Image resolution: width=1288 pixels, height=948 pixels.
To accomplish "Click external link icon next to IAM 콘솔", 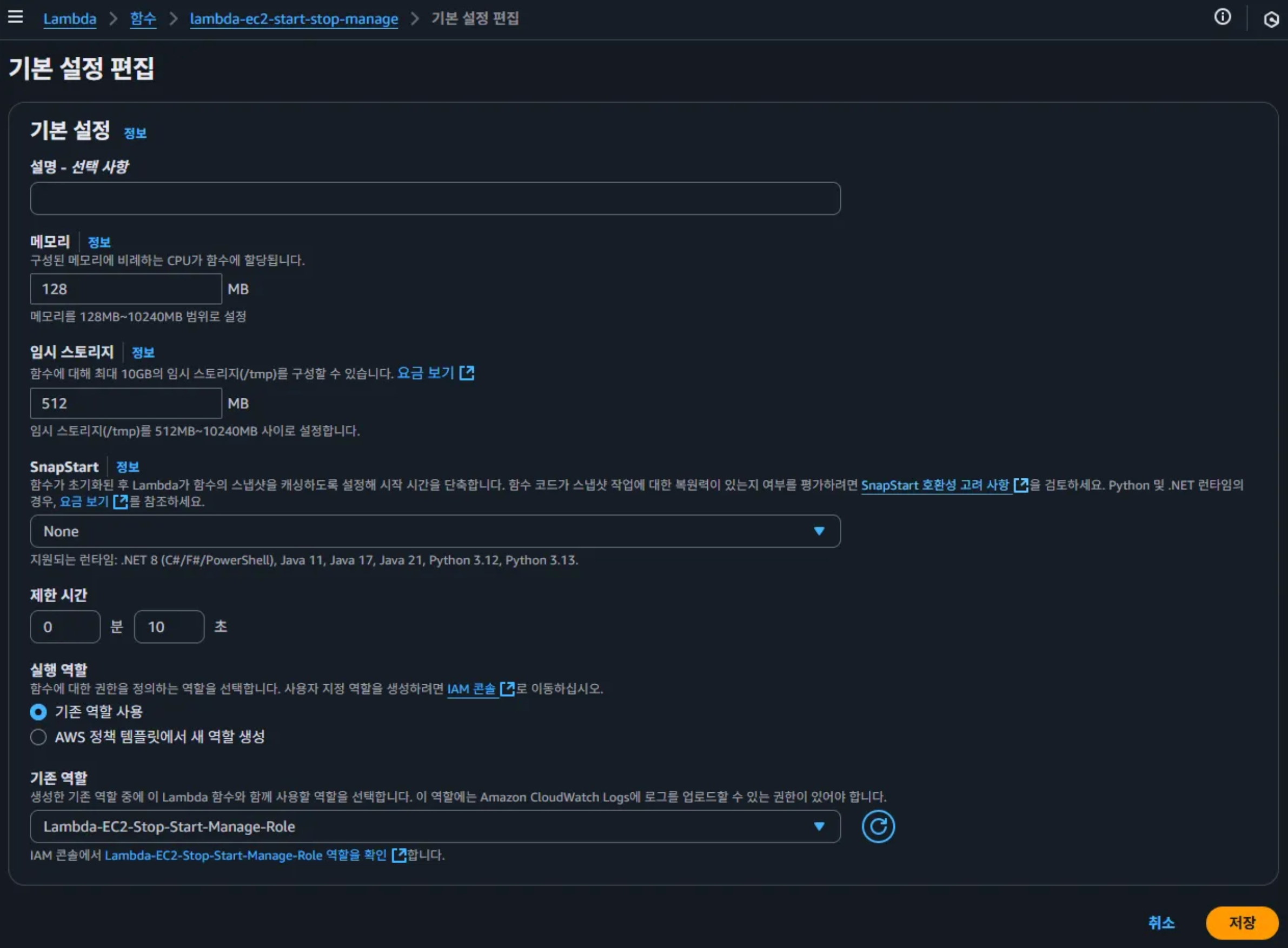I will (x=507, y=689).
